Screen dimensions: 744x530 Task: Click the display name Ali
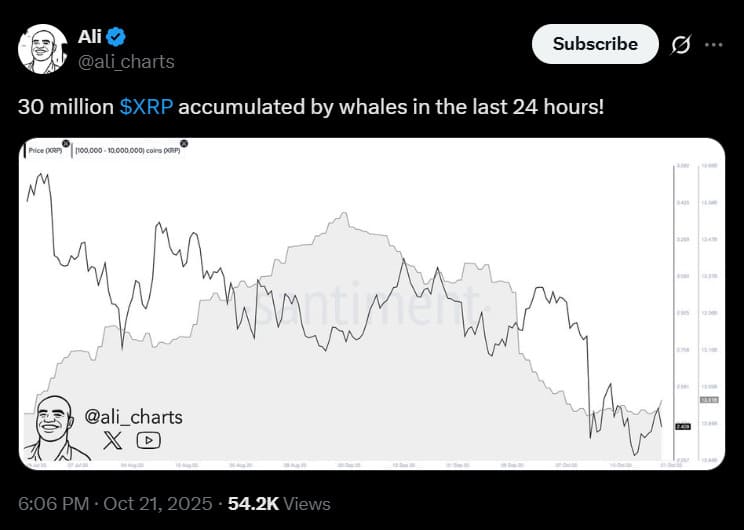click(90, 37)
